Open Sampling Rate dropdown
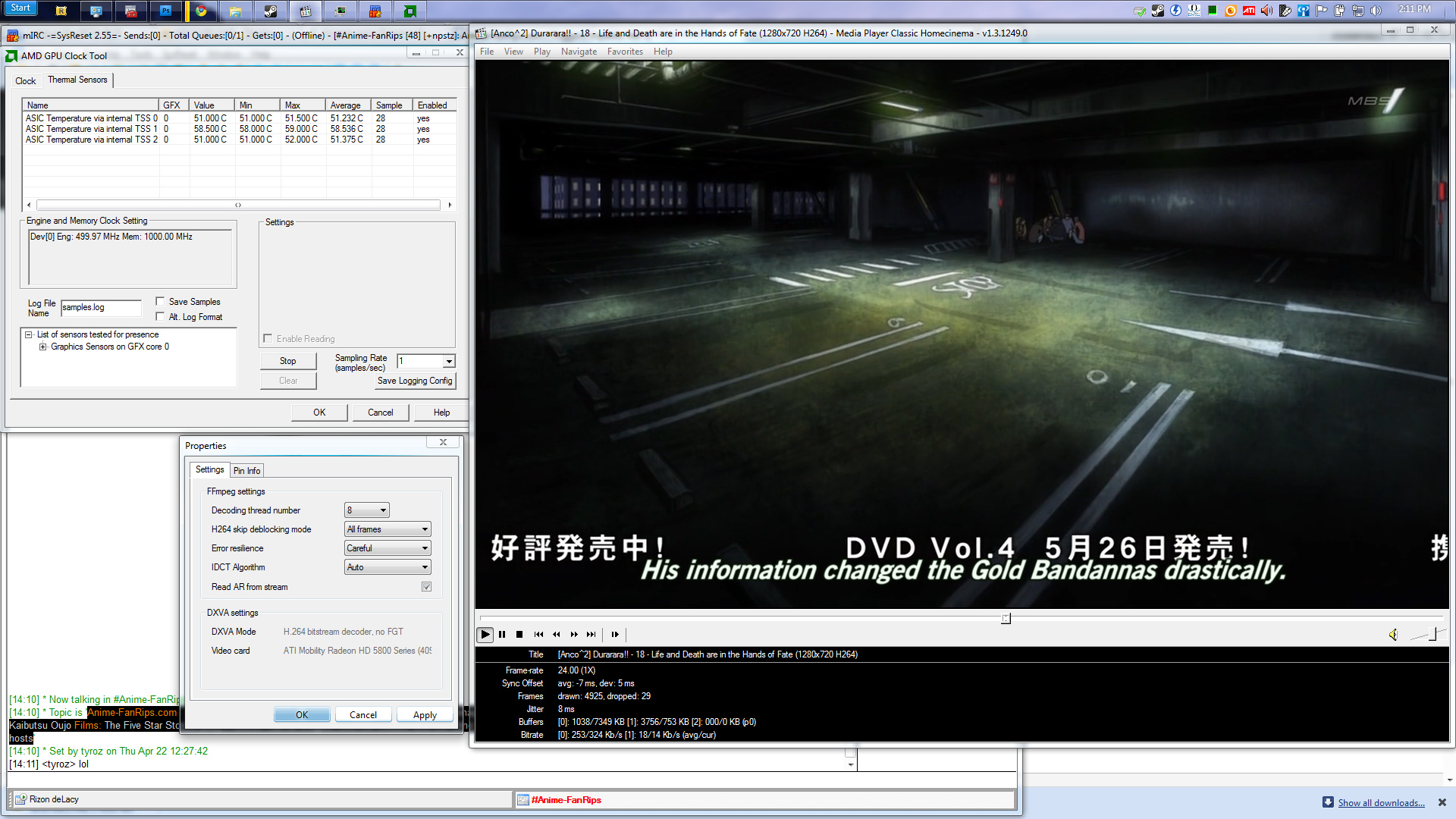1456x819 pixels. (x=449, y=362)
